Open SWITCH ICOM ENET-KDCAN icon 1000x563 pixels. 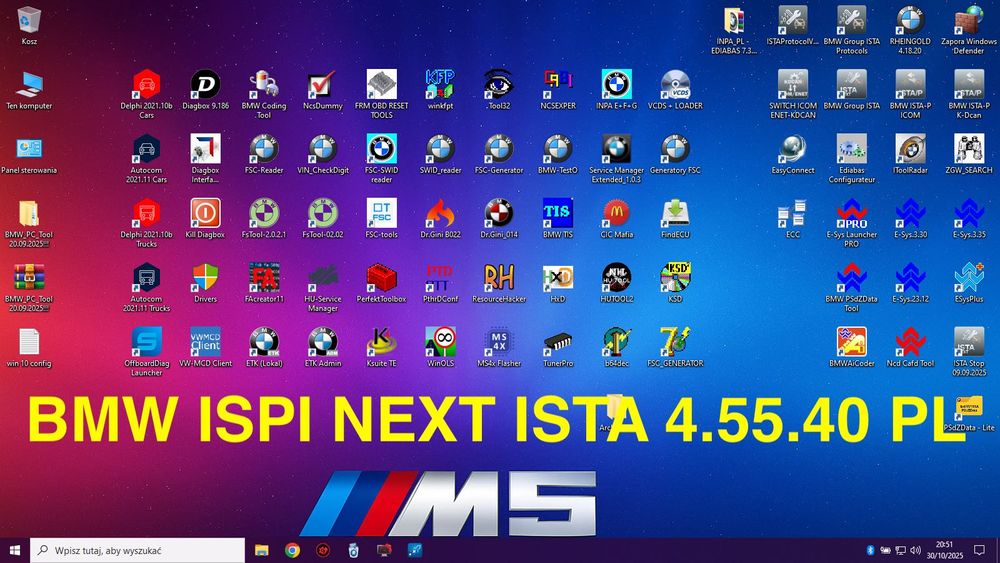point(793,84)
